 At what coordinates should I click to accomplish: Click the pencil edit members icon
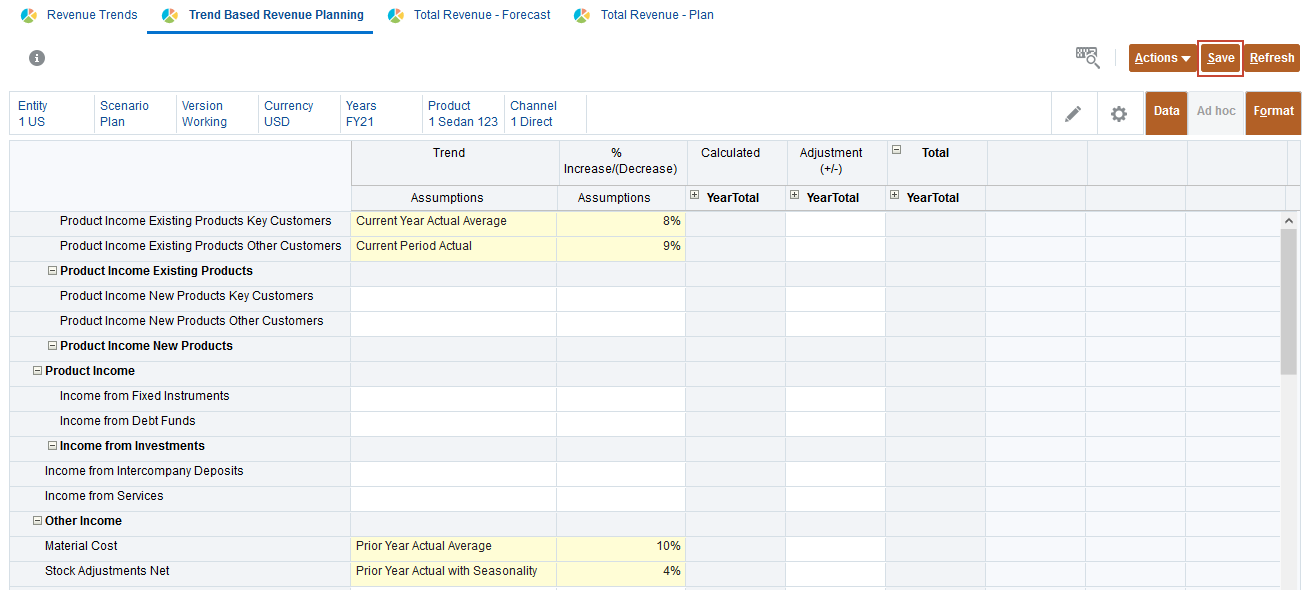(1073, 114)
